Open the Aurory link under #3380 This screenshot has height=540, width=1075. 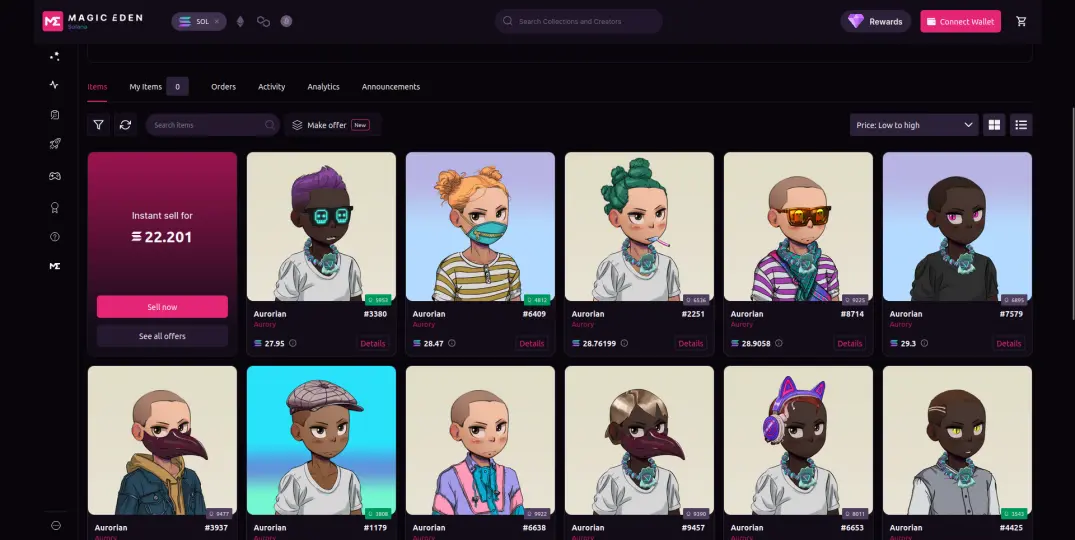click(265, 324)
